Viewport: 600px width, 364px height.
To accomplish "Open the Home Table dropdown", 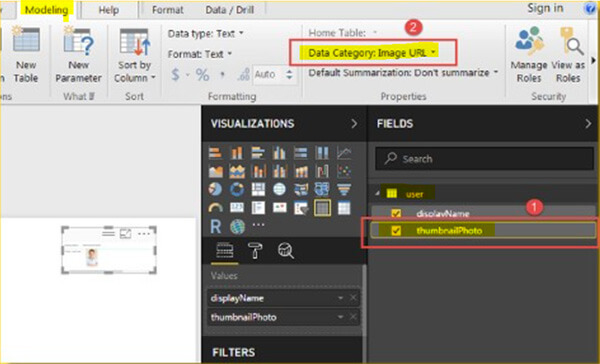I will pos(343,33).
